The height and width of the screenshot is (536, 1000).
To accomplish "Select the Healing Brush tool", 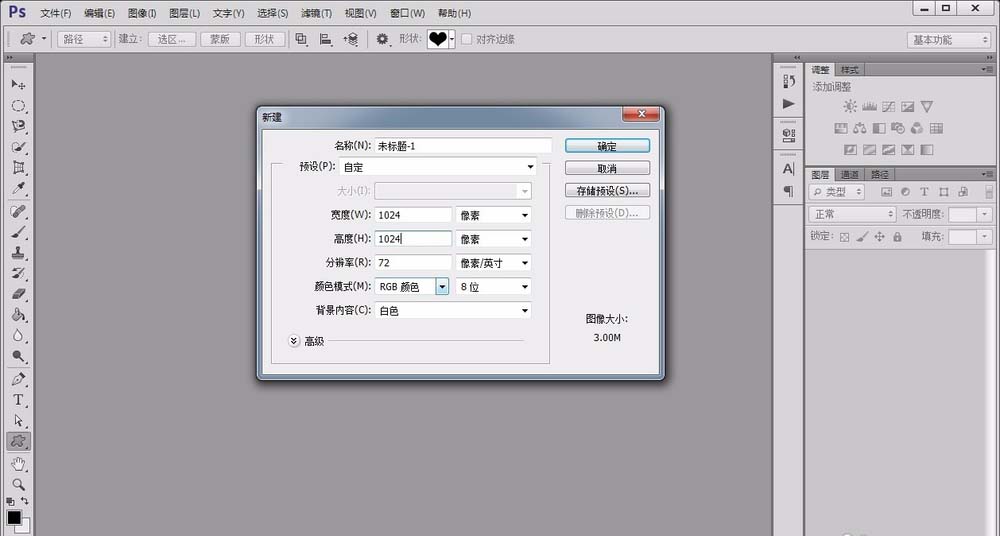I will 18,211.
